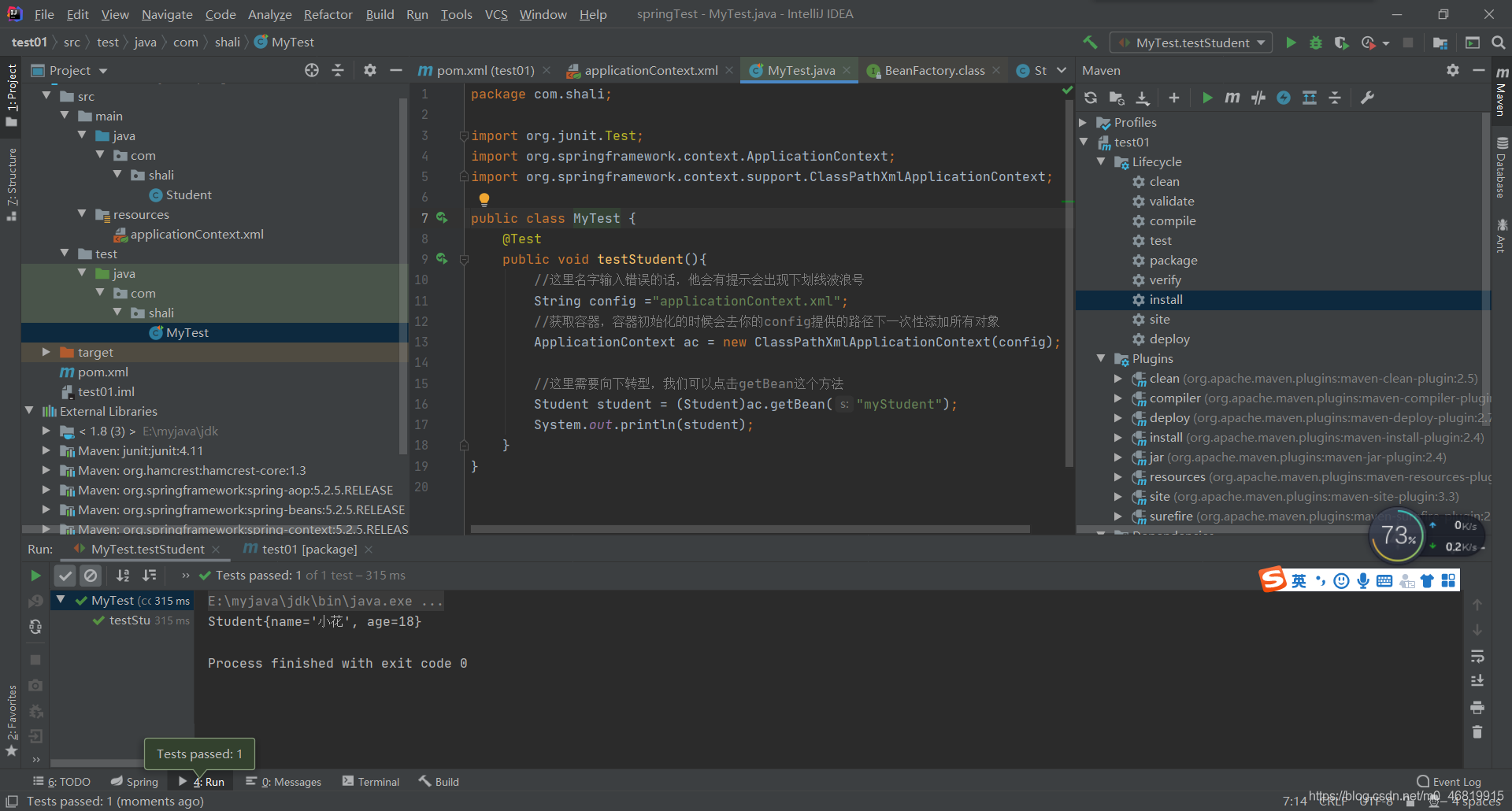The image size is (1512, 811).
Task: Build project with the hammer icon
Action: point(1090,43)
